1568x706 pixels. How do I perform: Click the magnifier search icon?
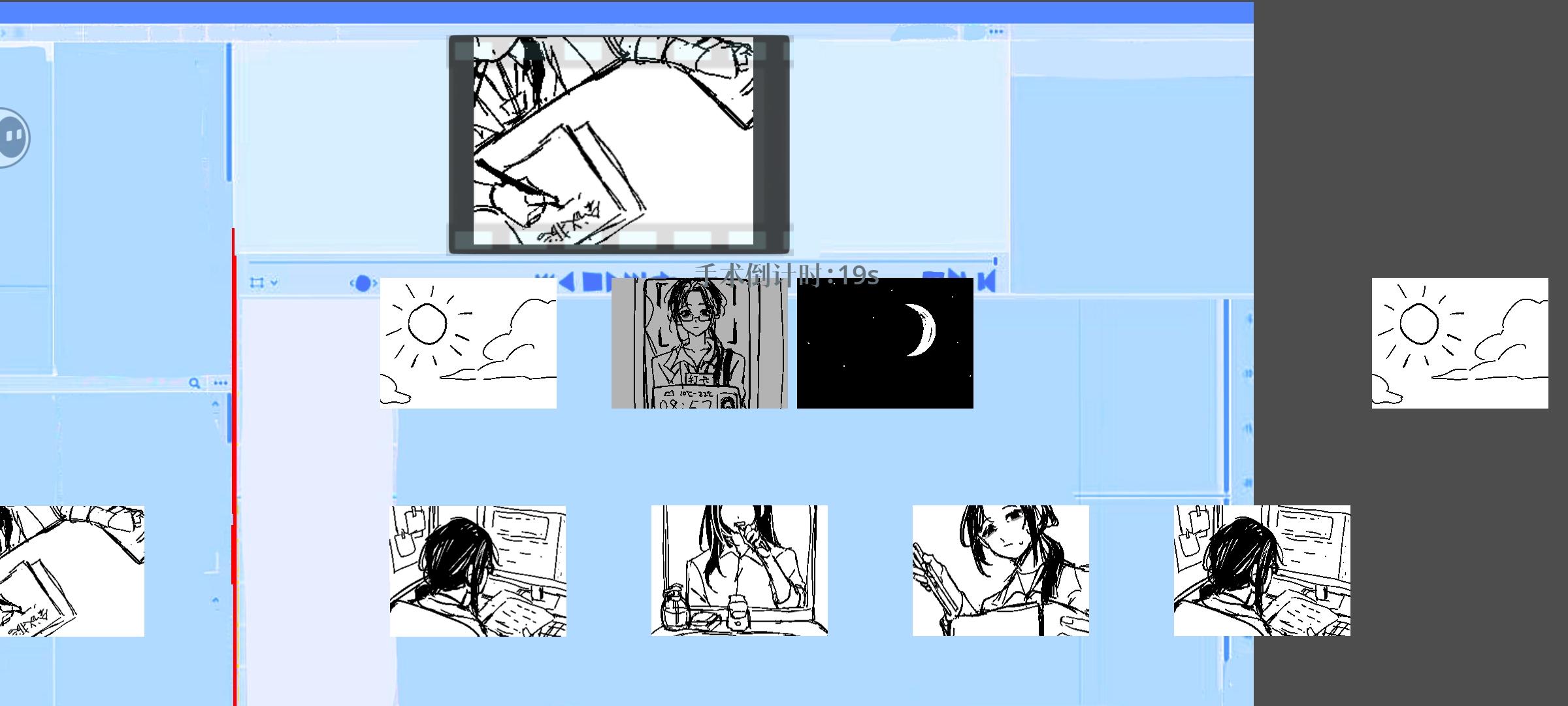194,383
